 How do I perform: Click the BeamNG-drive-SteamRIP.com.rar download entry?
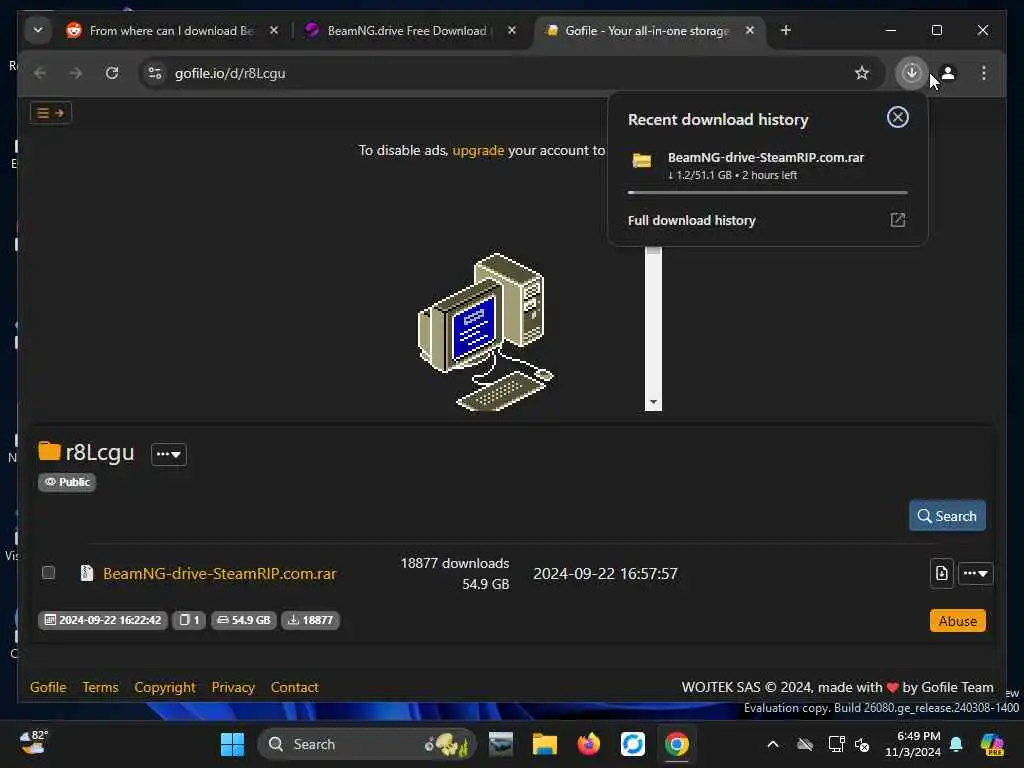[767, 166]
